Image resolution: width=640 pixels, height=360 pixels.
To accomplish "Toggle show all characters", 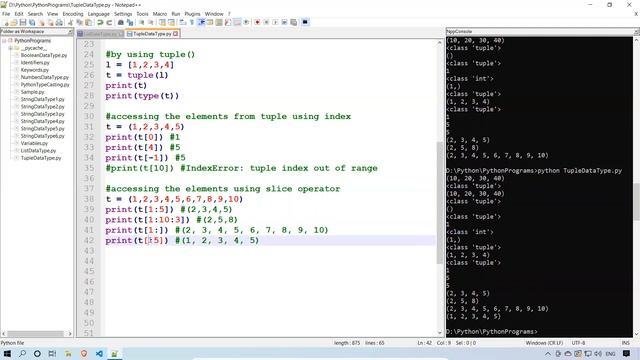I will 192,22.
